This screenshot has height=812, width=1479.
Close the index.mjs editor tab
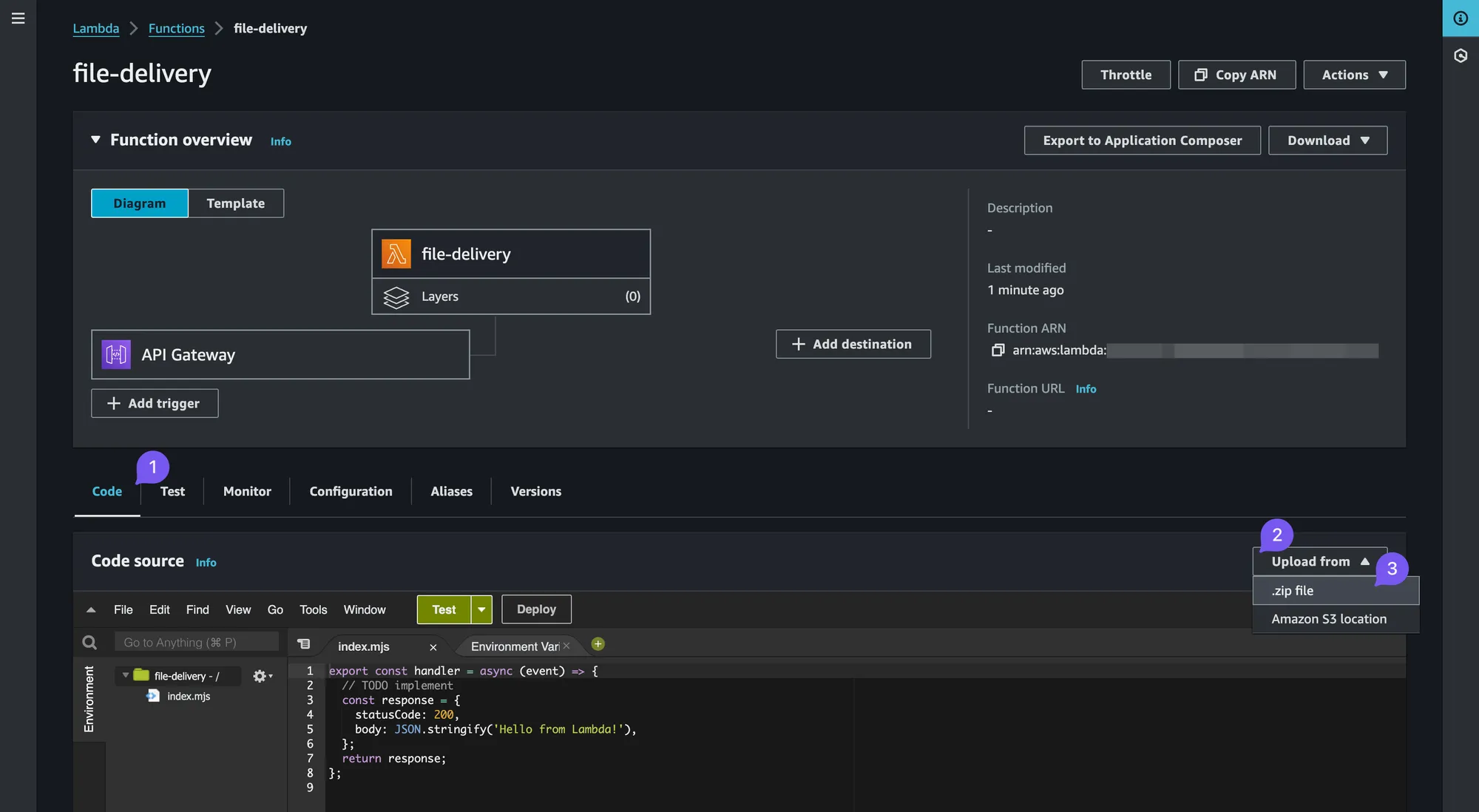pos(433,647)
